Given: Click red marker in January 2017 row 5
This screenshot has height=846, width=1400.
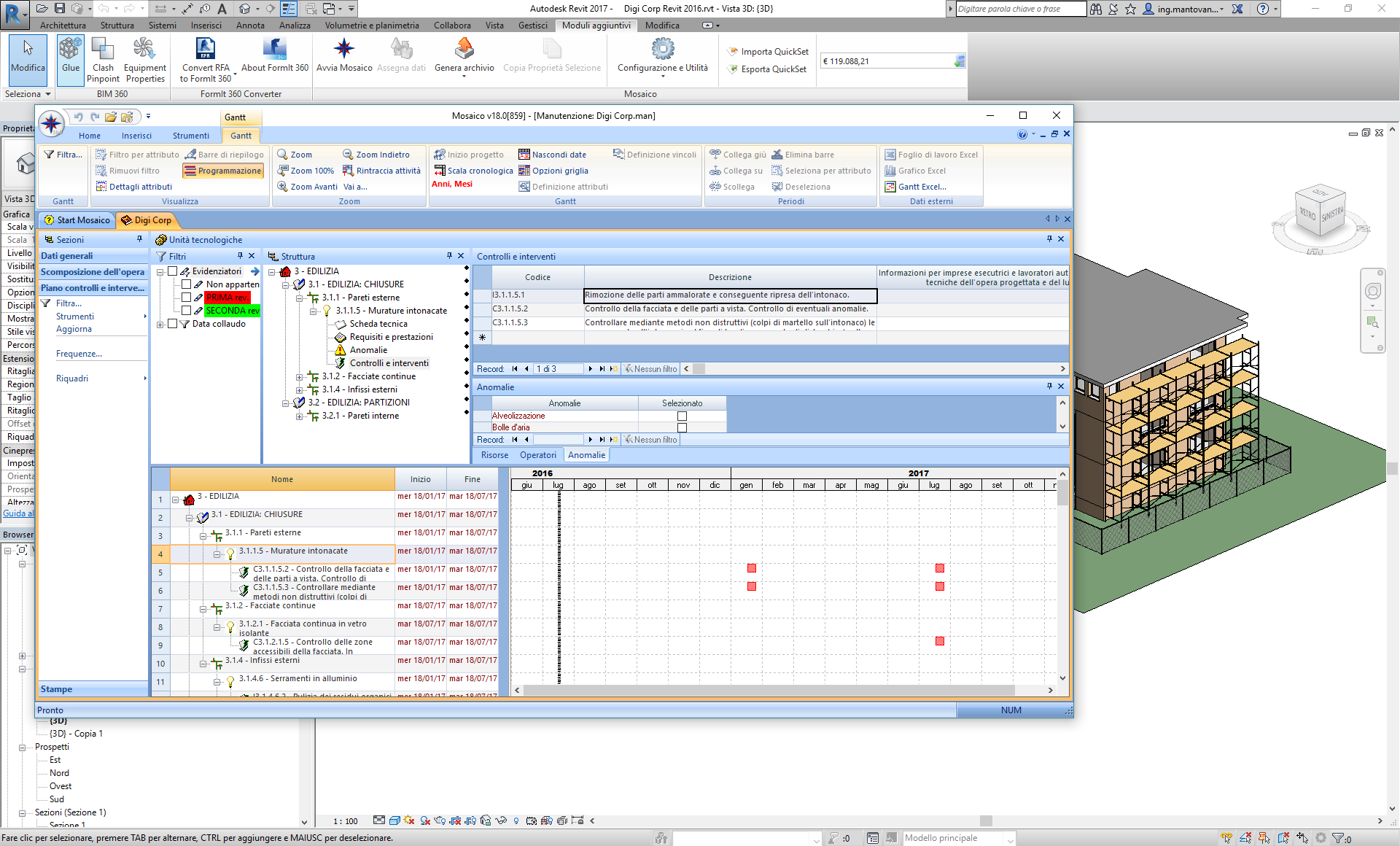Looking at the screenshot, I should (751, 568).
